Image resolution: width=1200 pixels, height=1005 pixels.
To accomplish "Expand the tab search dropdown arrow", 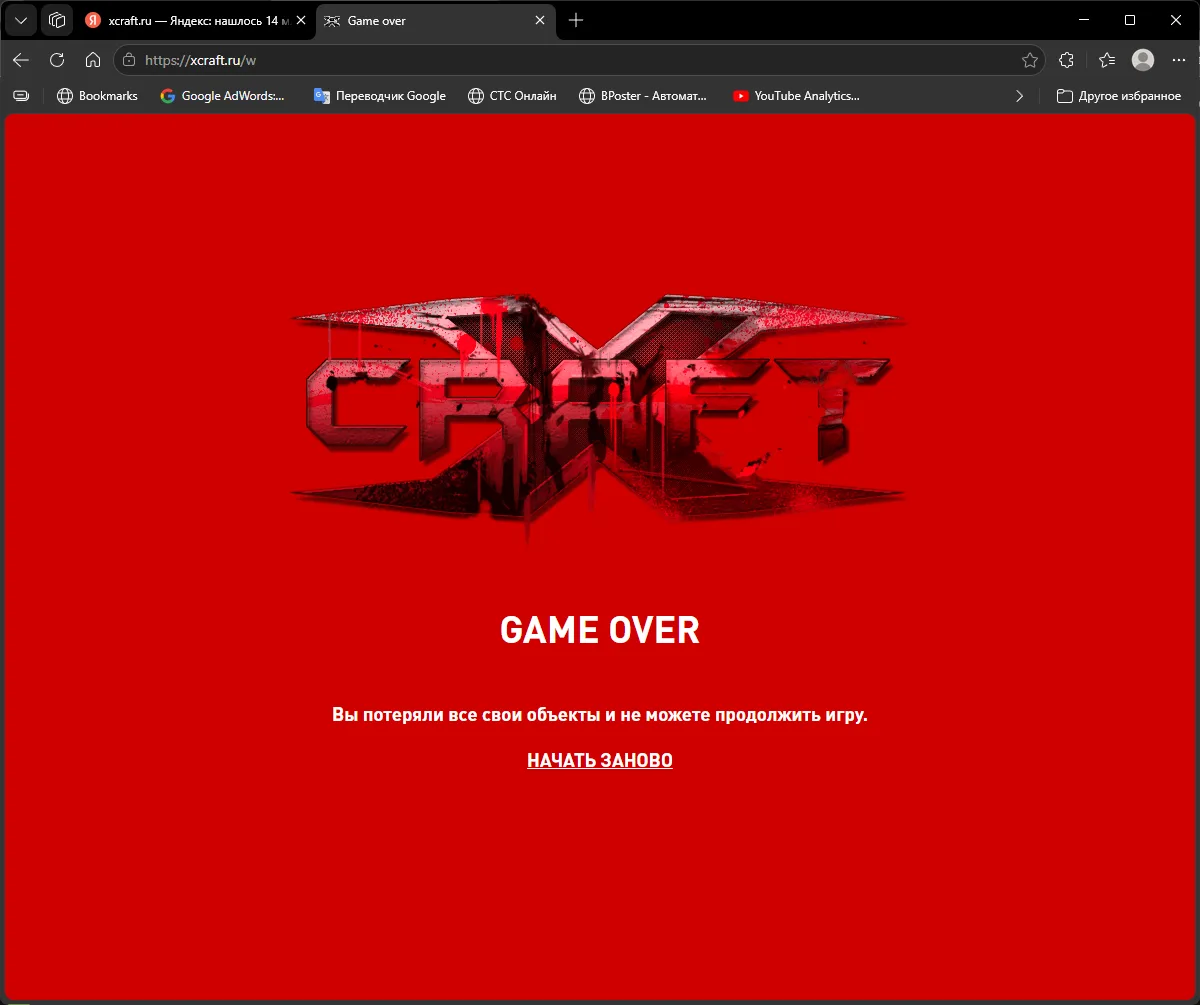I will (20, 20).
